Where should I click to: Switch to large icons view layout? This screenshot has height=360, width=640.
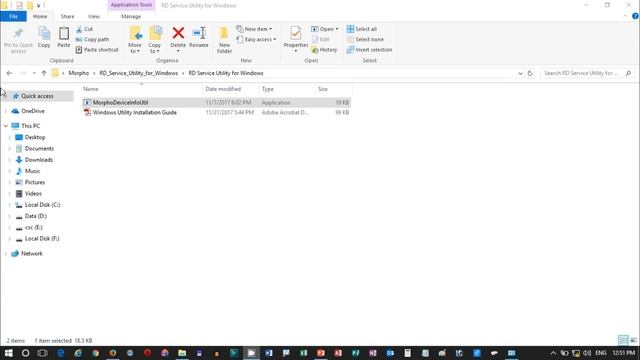pyautogui.click(x=633, y=340)
